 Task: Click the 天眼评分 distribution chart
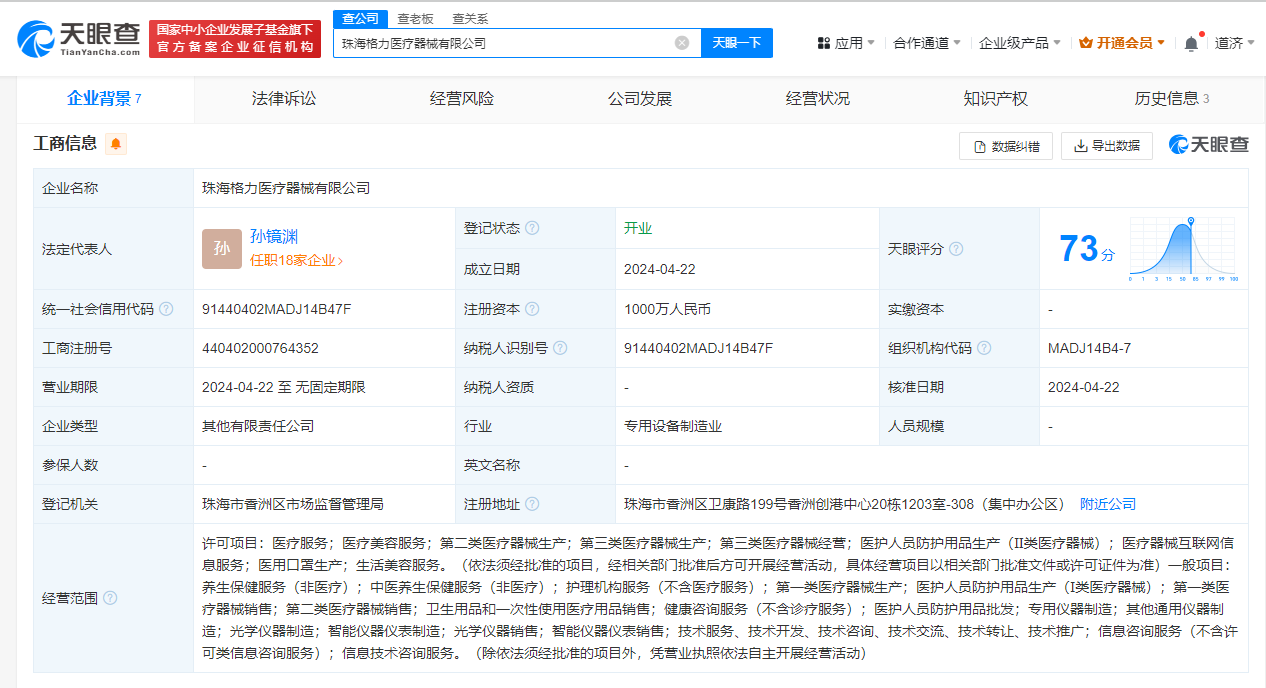pyautogui.click(x=1183, y=249)
